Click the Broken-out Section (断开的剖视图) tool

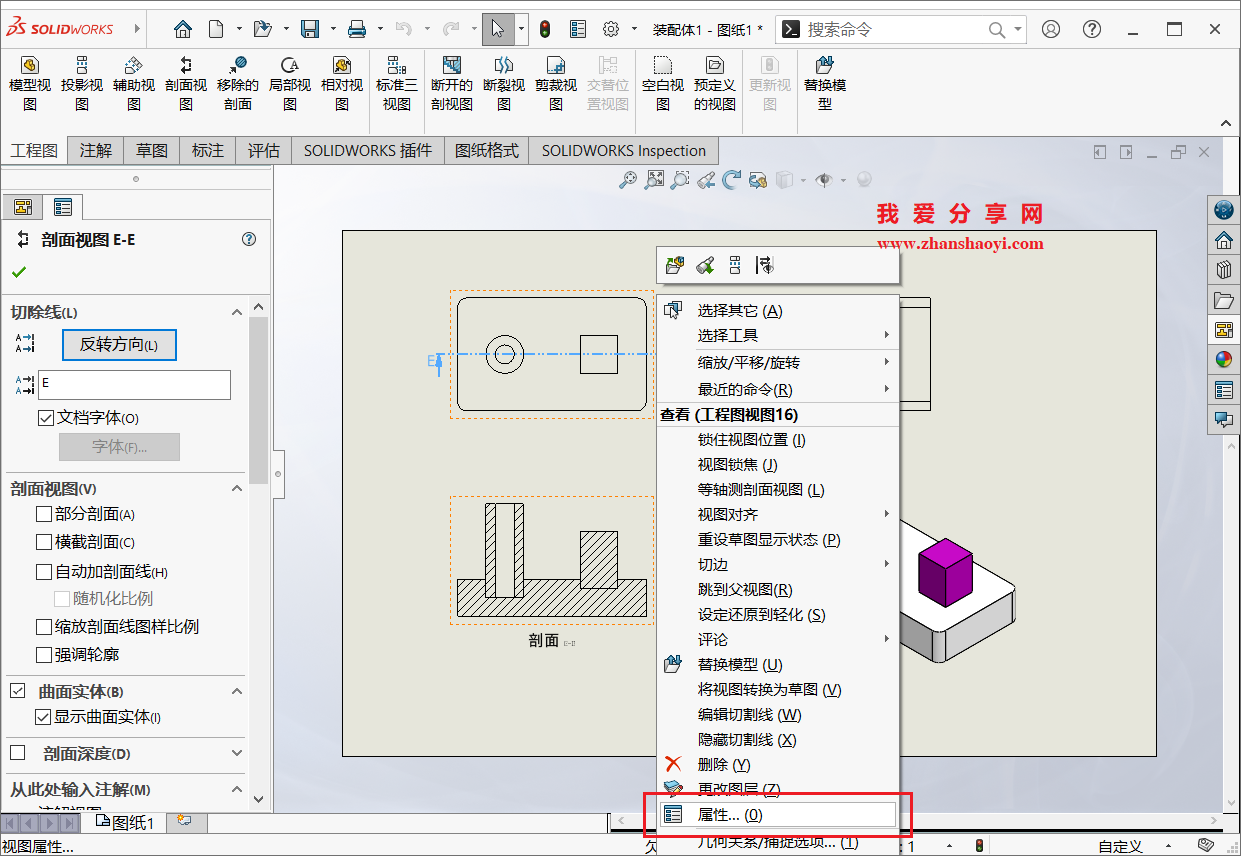coord(452,83)
